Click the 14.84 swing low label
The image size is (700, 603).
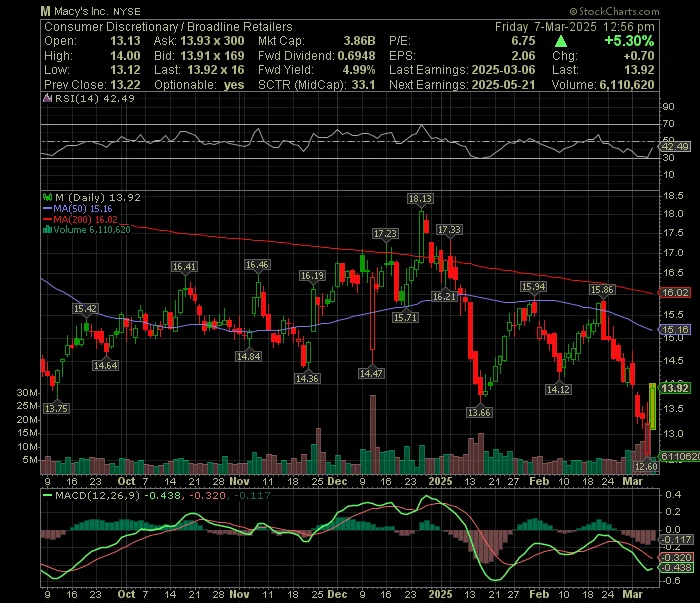249,357
